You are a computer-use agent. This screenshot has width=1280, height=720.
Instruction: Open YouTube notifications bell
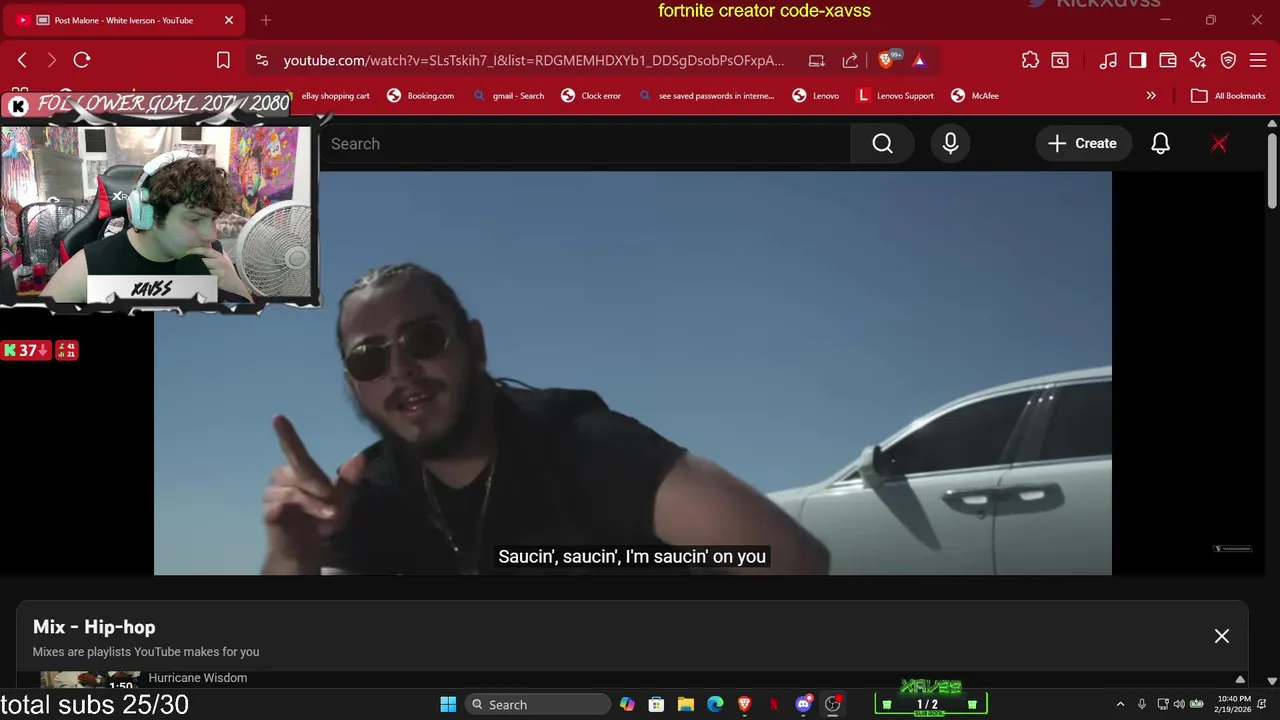[1160, 144]
